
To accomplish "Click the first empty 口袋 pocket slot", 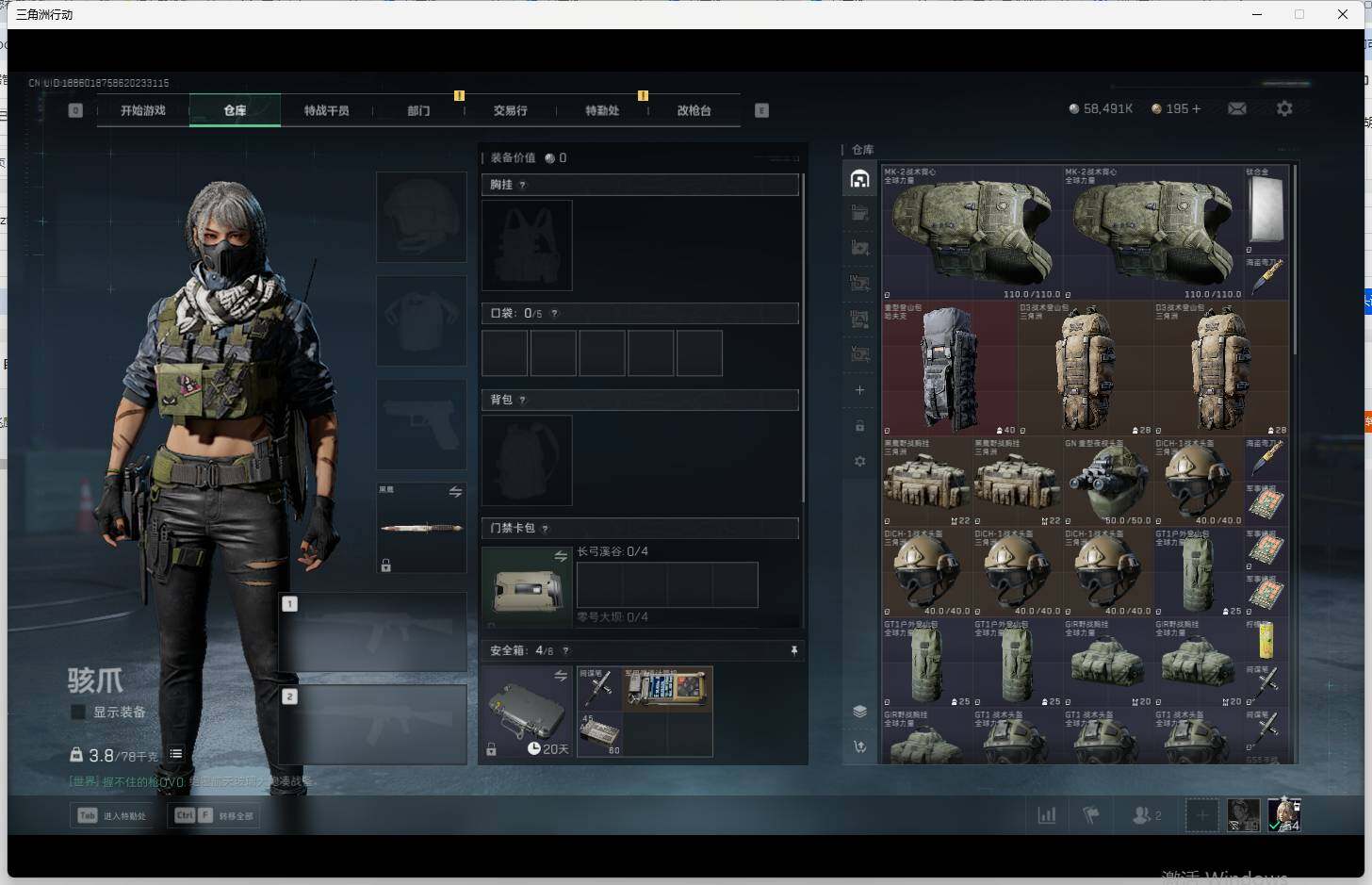I will (x=505, y=352).
